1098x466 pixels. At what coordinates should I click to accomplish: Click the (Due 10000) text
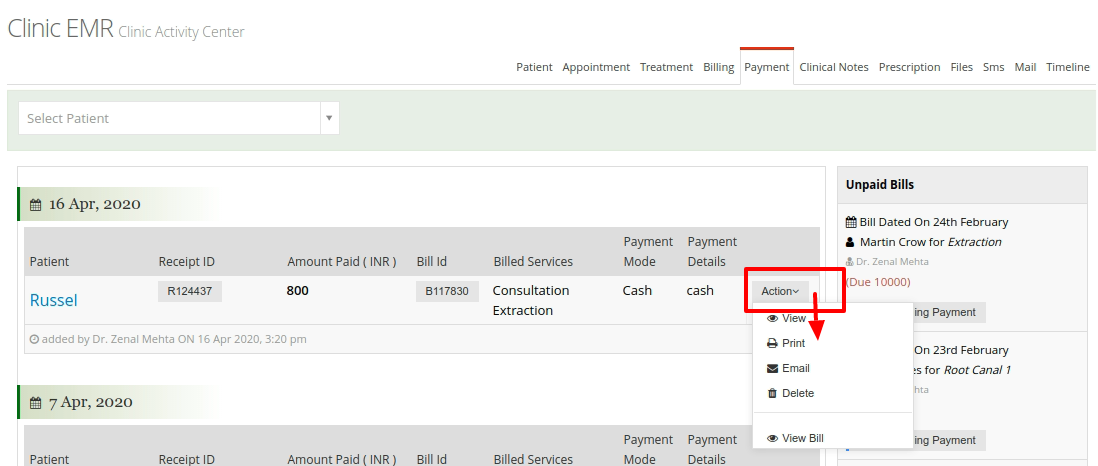pos(878,282)
